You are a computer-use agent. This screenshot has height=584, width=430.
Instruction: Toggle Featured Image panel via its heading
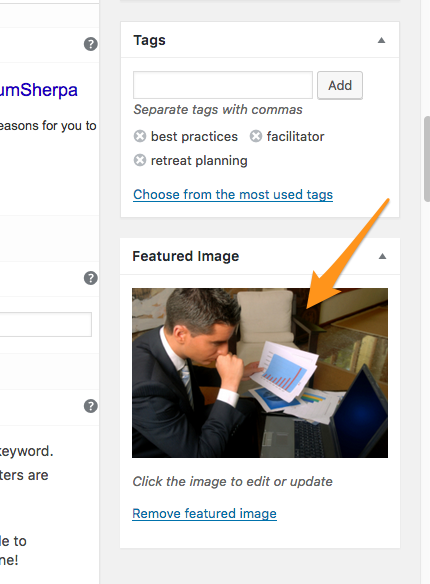[185, 256]
